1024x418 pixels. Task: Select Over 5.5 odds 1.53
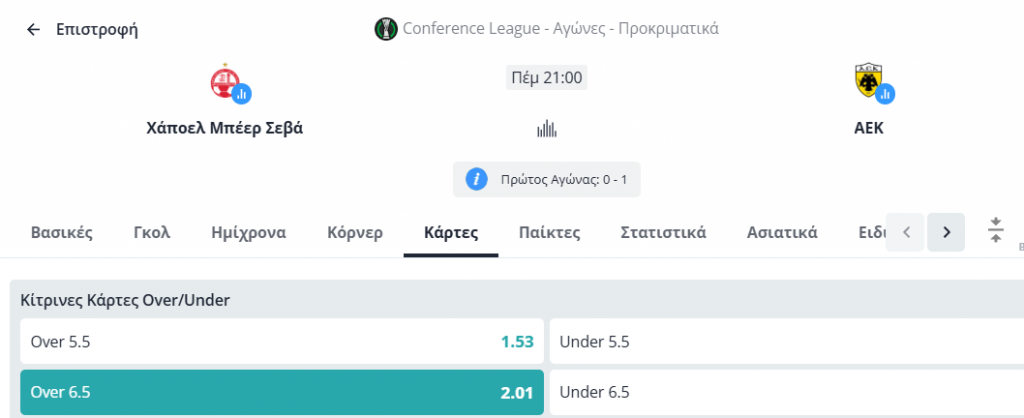click(282, 342)
